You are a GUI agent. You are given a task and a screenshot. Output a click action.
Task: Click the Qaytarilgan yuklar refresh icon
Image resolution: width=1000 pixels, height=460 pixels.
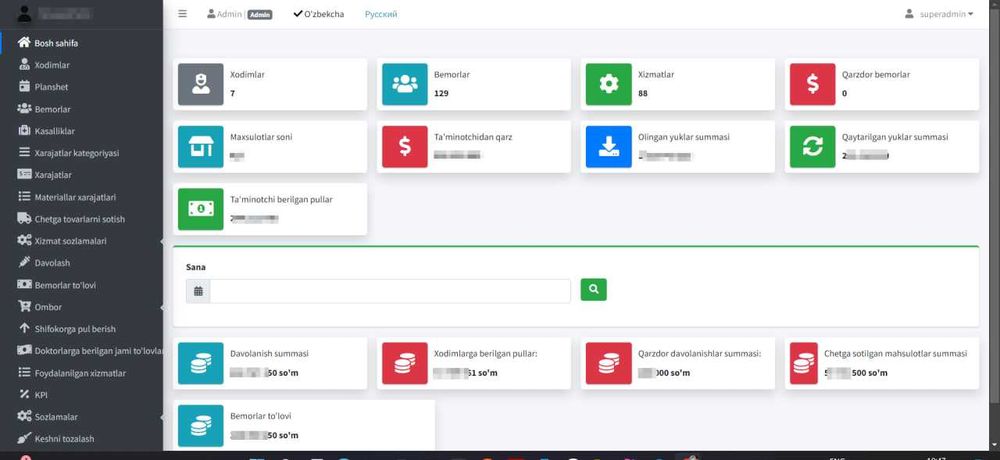[812, 147]
